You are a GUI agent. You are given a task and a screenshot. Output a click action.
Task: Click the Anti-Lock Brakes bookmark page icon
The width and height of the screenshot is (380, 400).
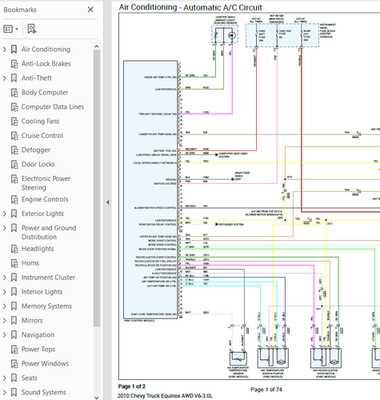click(14, 64)
